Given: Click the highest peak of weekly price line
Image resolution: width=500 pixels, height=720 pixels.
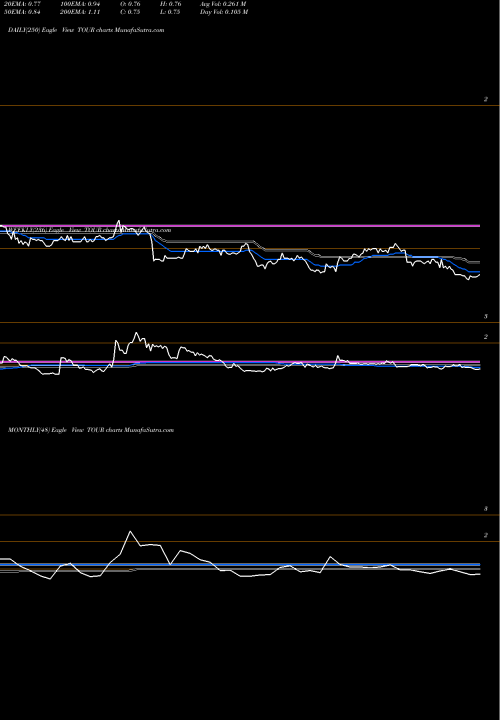Looking at the screenshot, I should (x=136, y=333).
